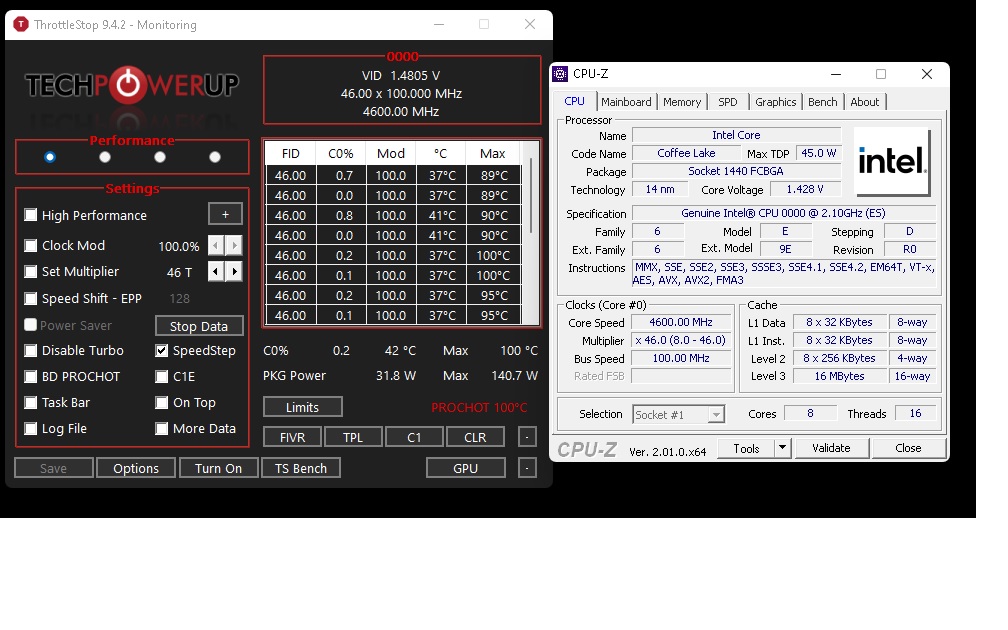Click the Multiplier value field in CPU-Z

pos(681,340)
